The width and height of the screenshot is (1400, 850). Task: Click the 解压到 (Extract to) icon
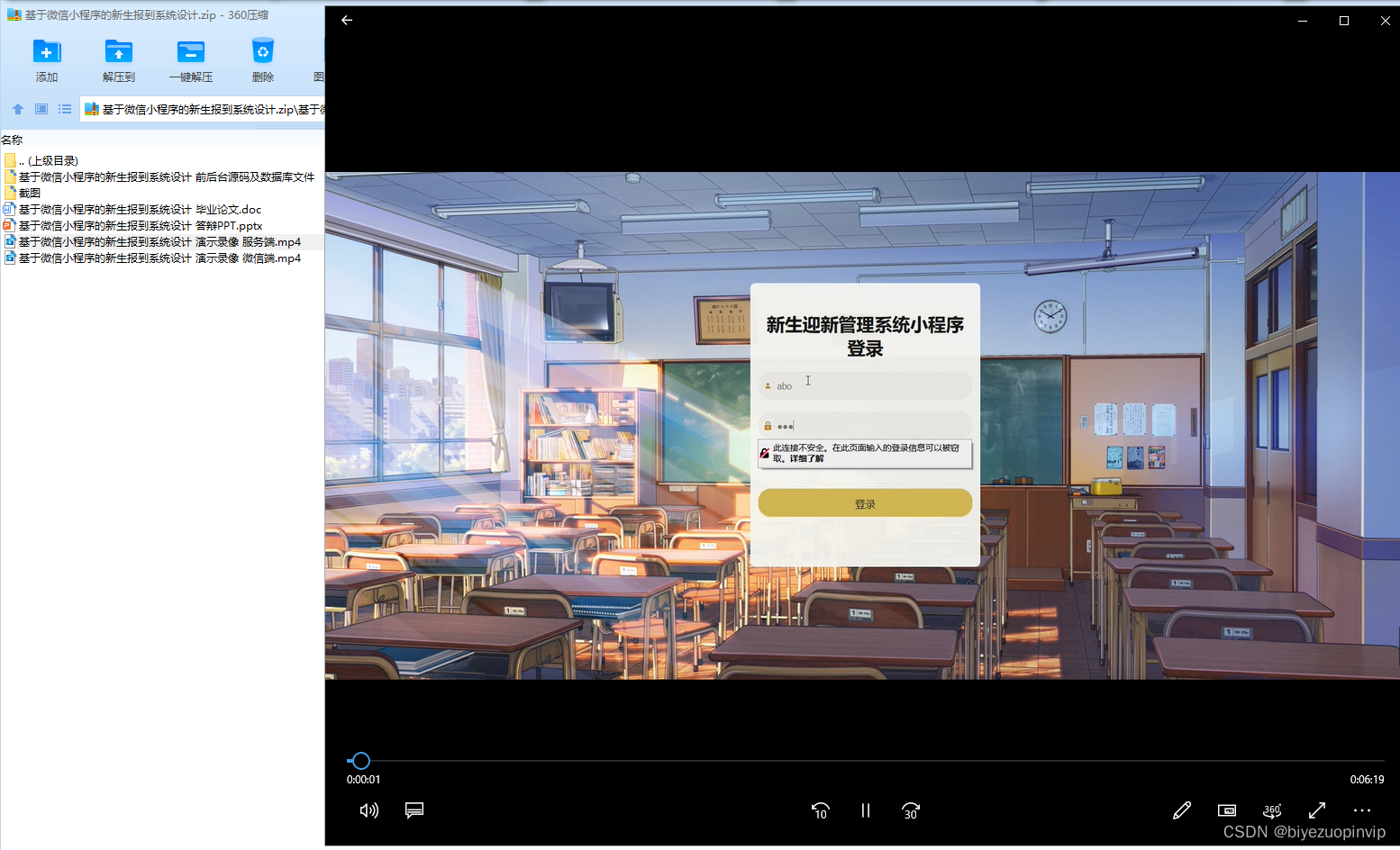pyautogui.click(x=118, y=51)
